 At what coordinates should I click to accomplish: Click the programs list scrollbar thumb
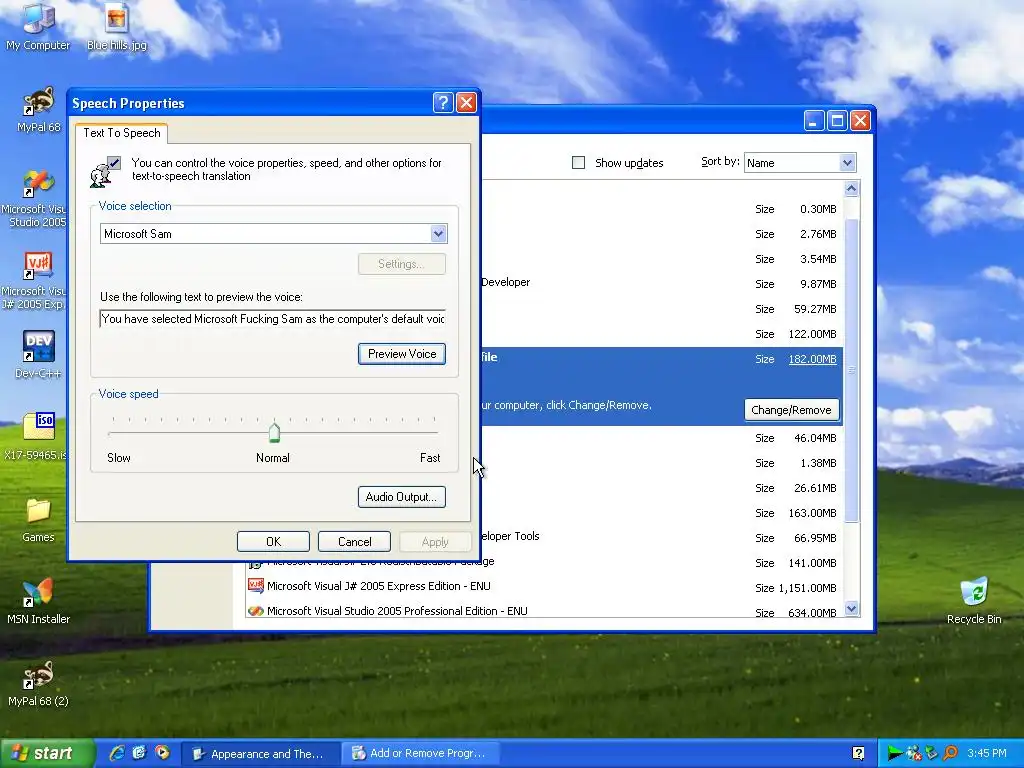851,371
